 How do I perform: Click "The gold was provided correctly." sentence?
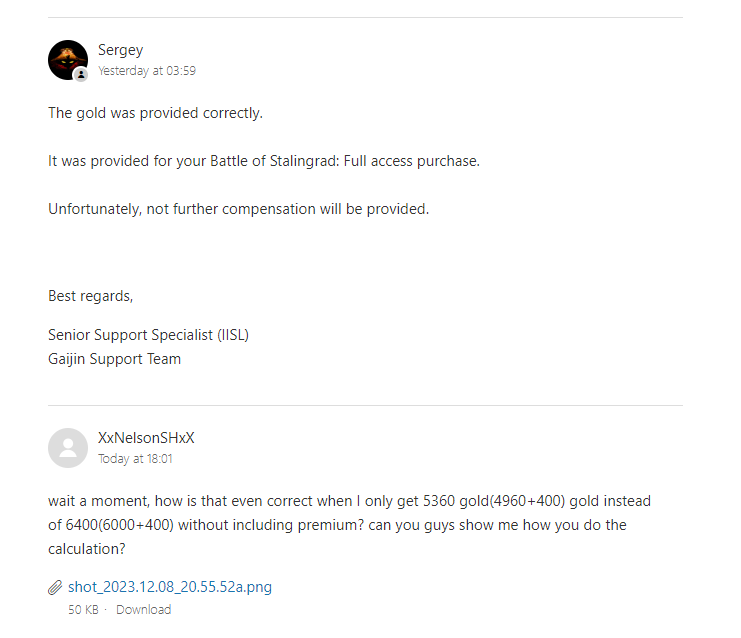pyautogui.click(x=155, y=113)
